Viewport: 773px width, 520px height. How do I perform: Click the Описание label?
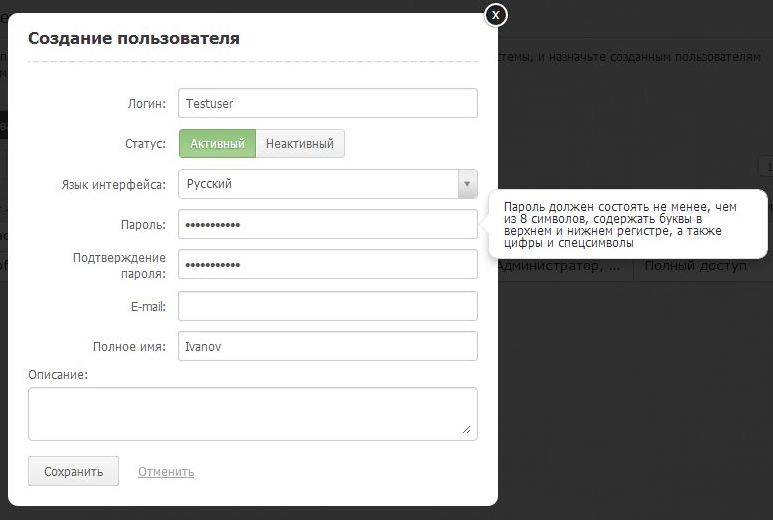(58, 375)
